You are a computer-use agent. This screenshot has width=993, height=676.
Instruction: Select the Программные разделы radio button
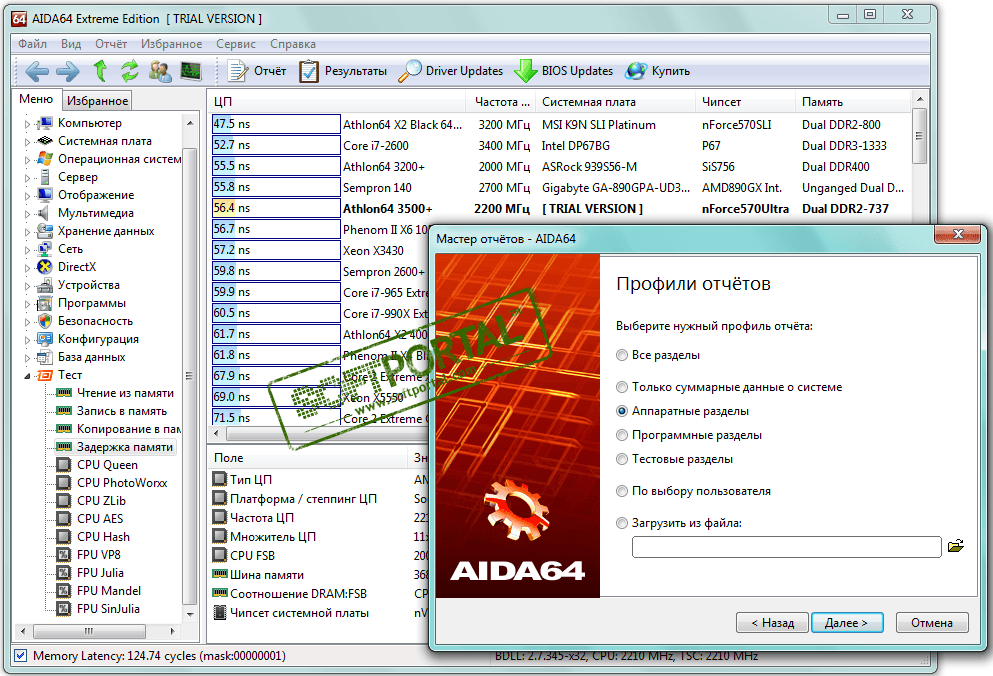tap(622, 435)
